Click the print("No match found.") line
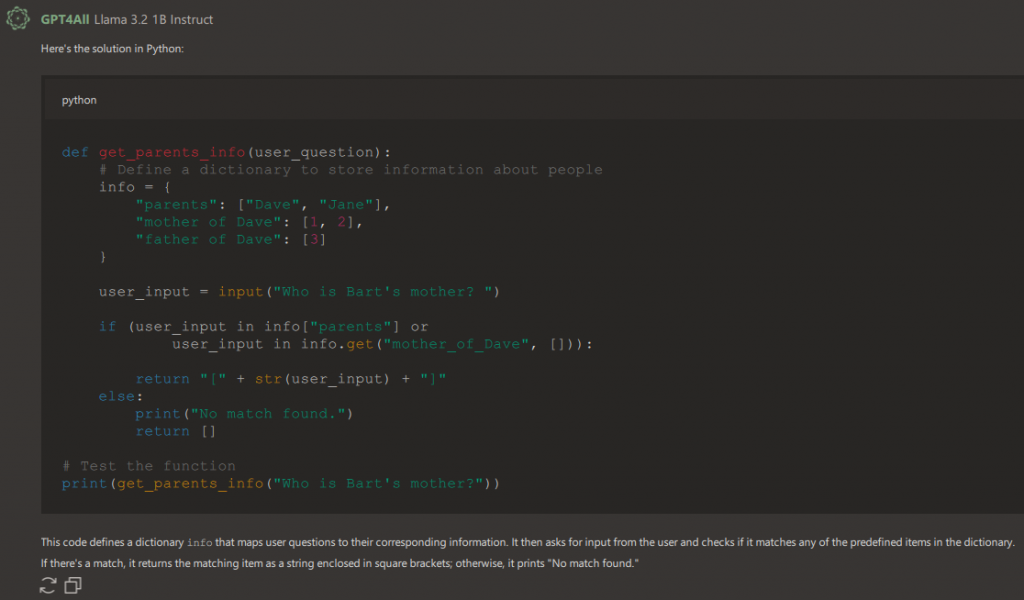Viewport: 1024px width, 600px height. click(x=245, y=414)
